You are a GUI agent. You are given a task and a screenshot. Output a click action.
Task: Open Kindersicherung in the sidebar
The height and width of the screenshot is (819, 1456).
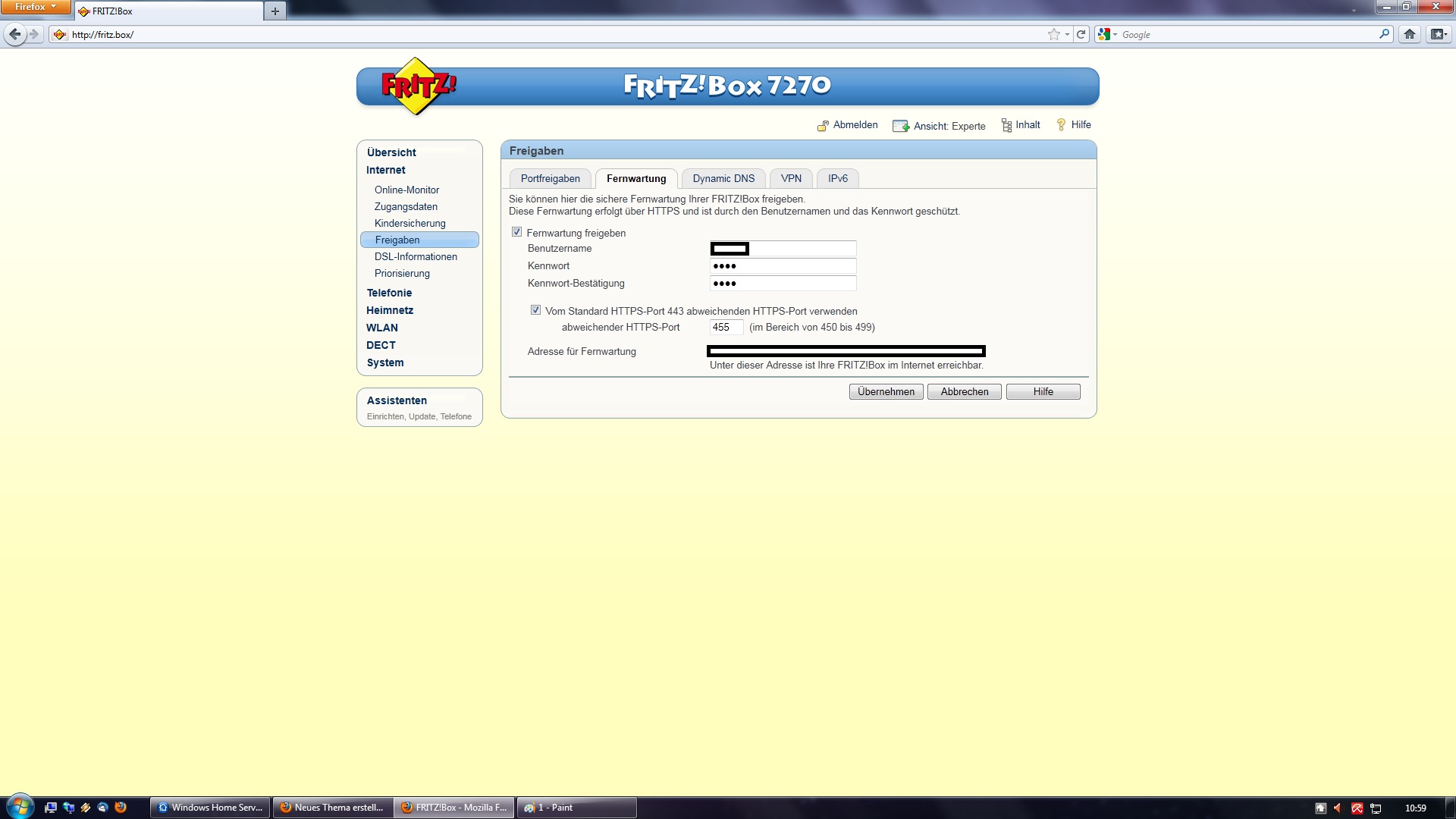click(x=409, y=223)
